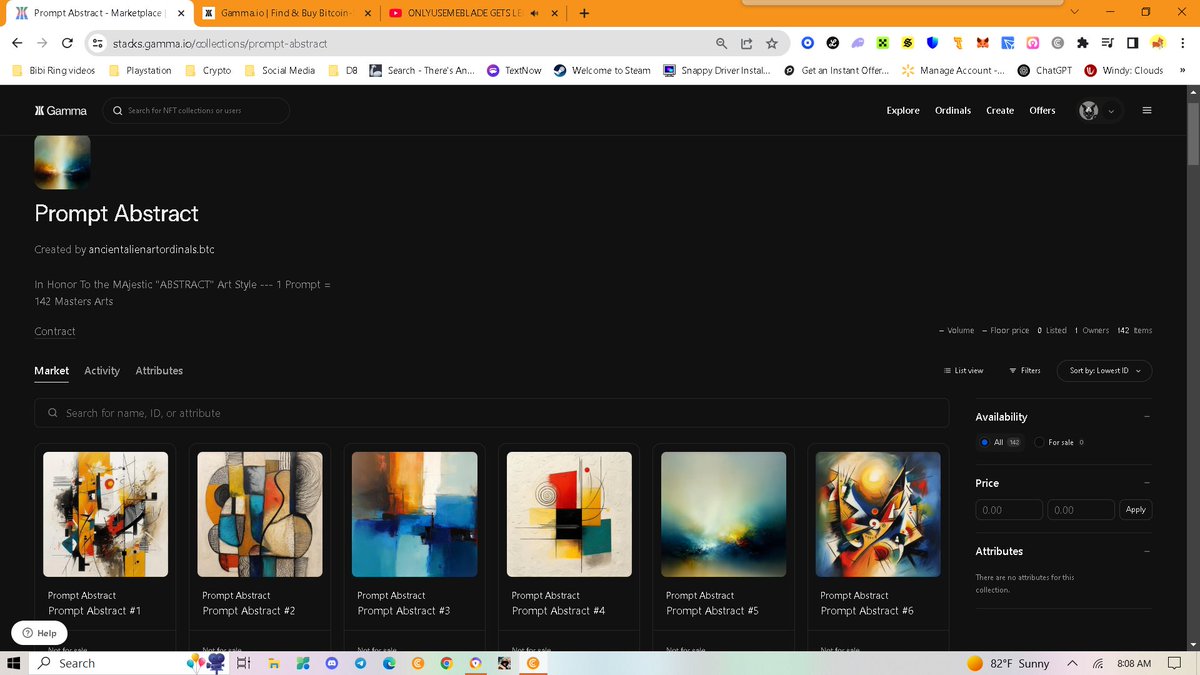Open Telegram from the taskbar

(x=361, y=663)
